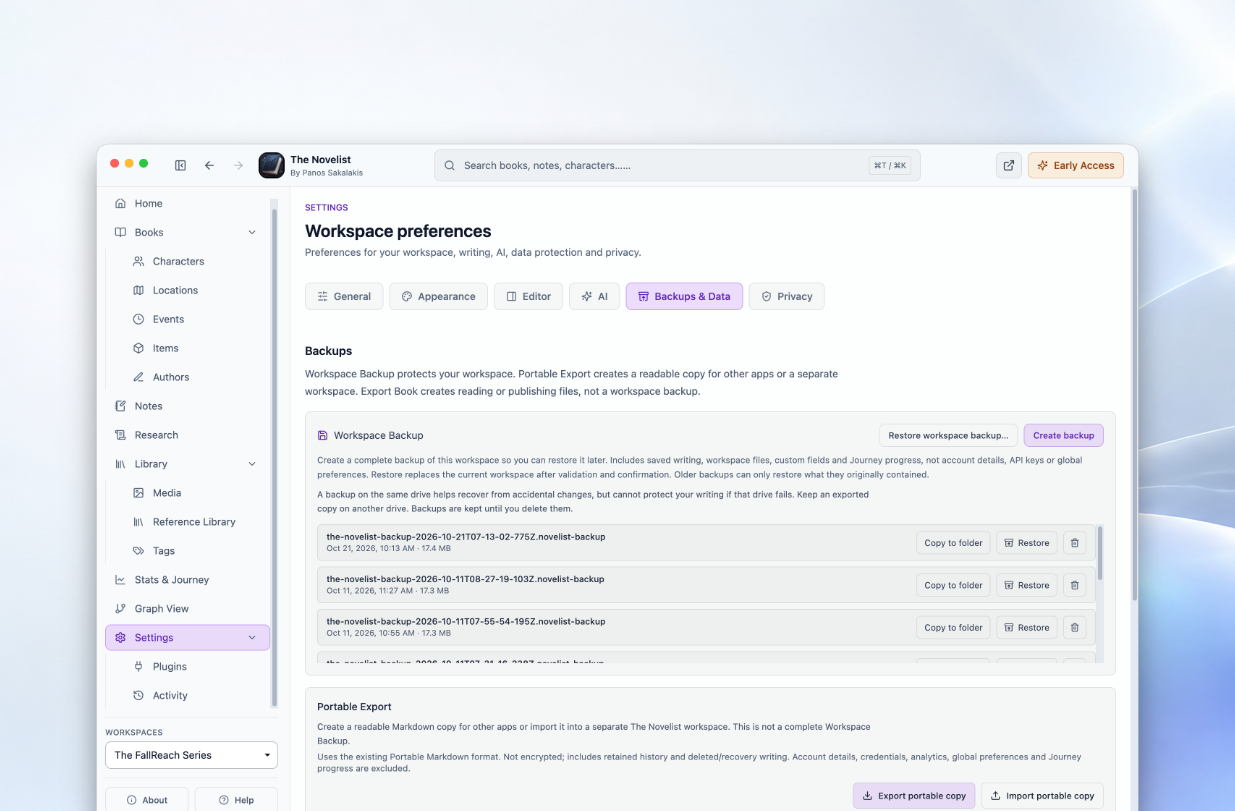Select the AI settings tab
The image size is (1235, 811).
[594, 296]
